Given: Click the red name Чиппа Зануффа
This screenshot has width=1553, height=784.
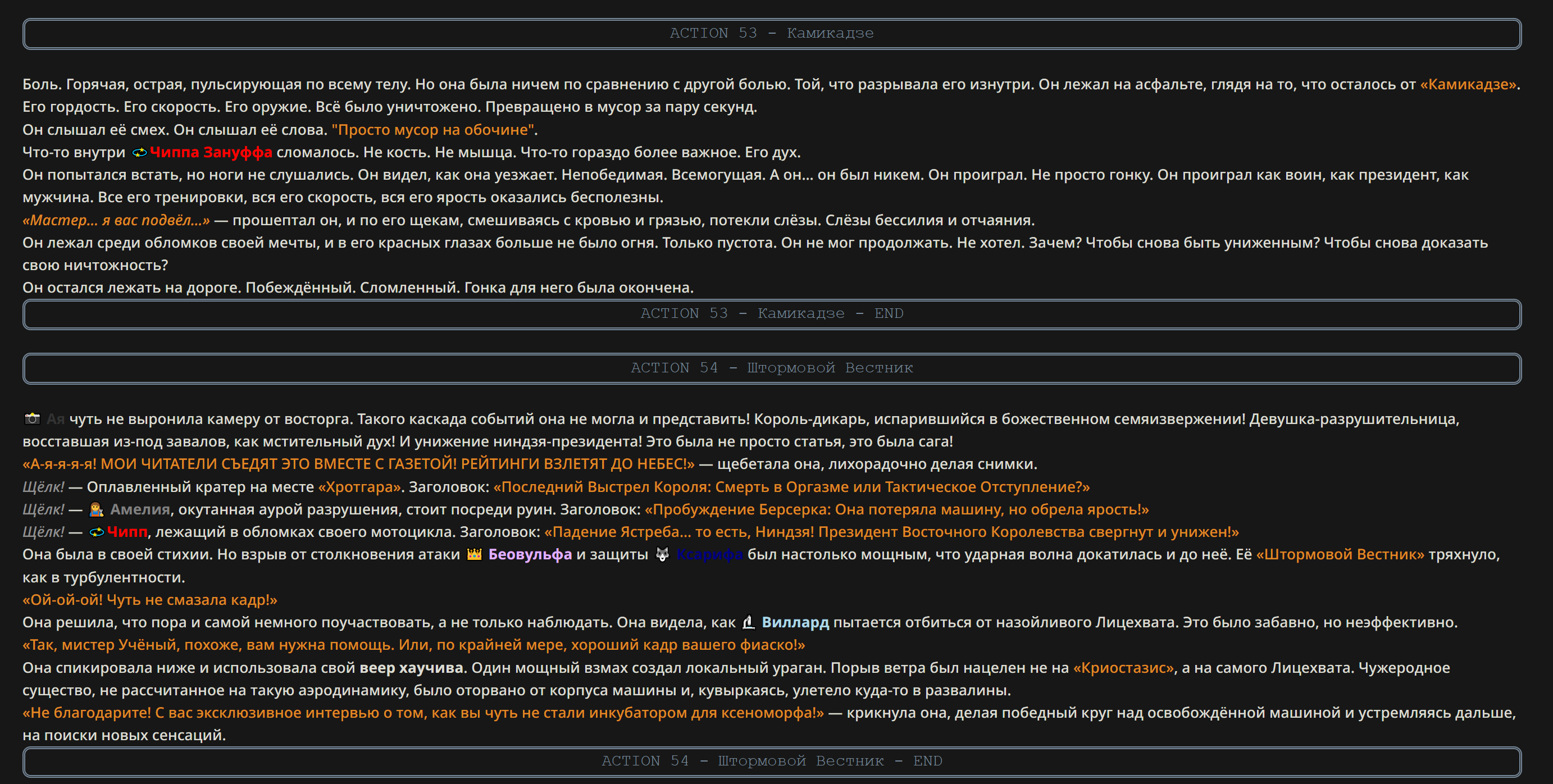Looking at the screenshot, I should click(211, 152).
